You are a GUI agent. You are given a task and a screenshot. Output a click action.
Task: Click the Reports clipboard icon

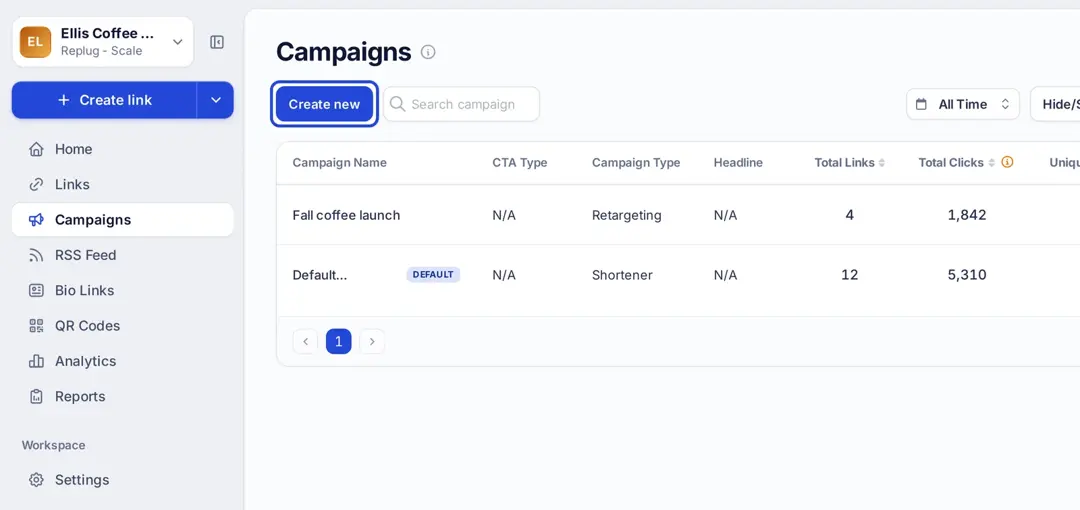pyautogui.click(x=36, y=396)
